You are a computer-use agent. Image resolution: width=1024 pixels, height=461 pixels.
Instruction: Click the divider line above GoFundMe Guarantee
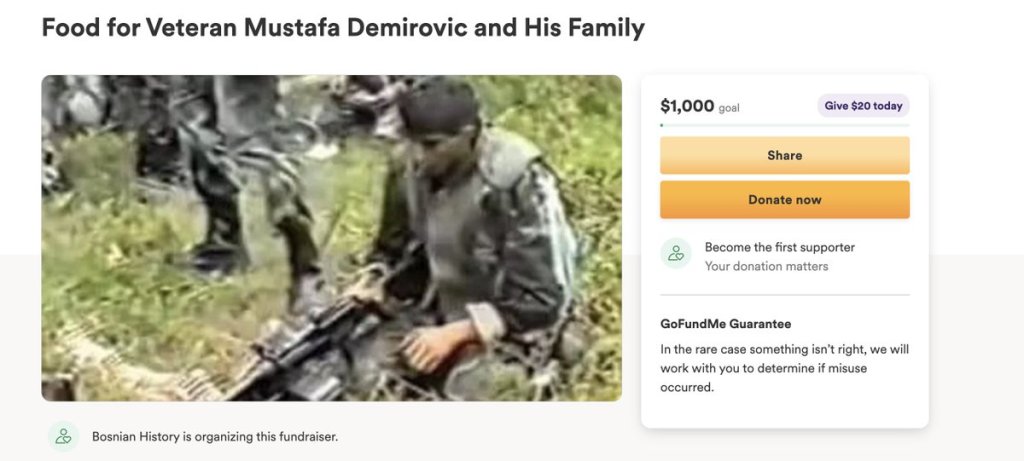point(784,295)
